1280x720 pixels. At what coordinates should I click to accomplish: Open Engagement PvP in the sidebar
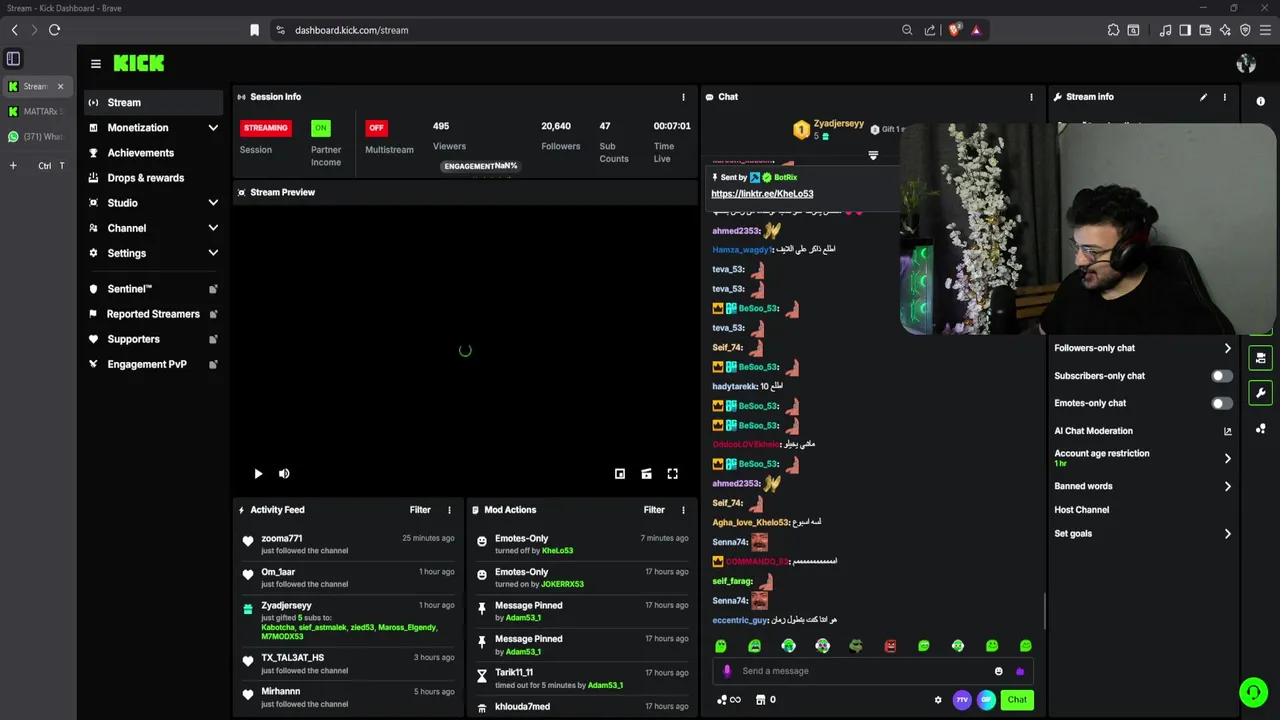coord(152,364)
